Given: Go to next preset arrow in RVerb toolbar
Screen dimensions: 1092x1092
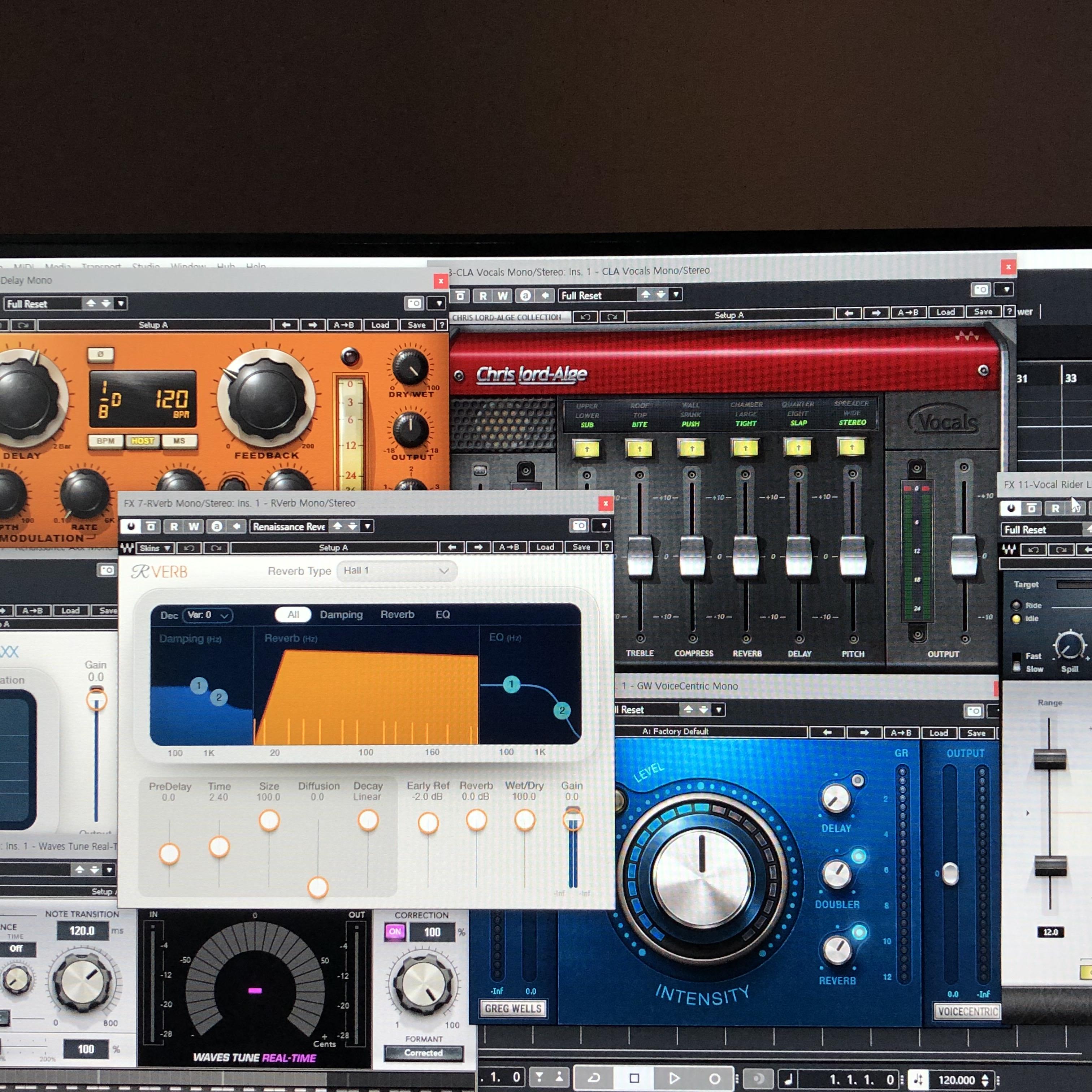Looking at the screenshot, I should 478,547.
